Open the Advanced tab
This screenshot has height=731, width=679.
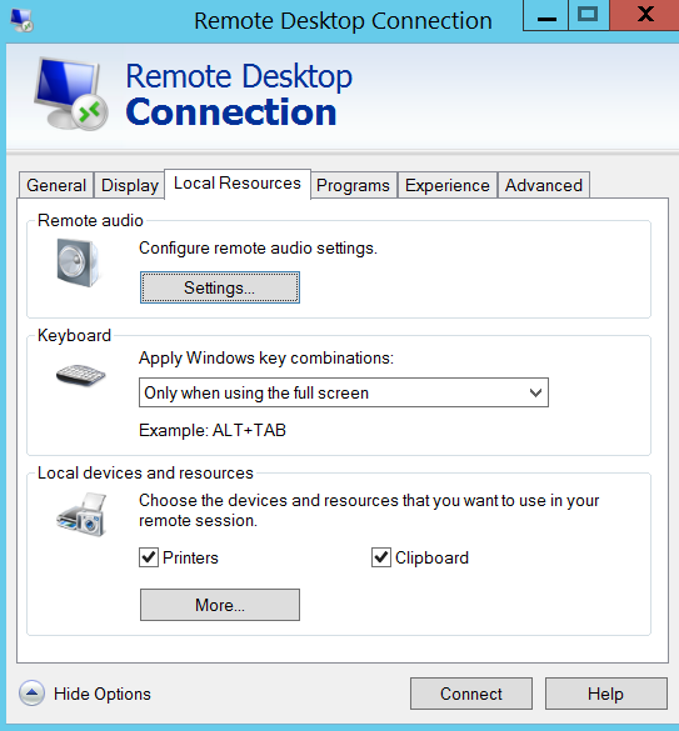tap(544, 185)
